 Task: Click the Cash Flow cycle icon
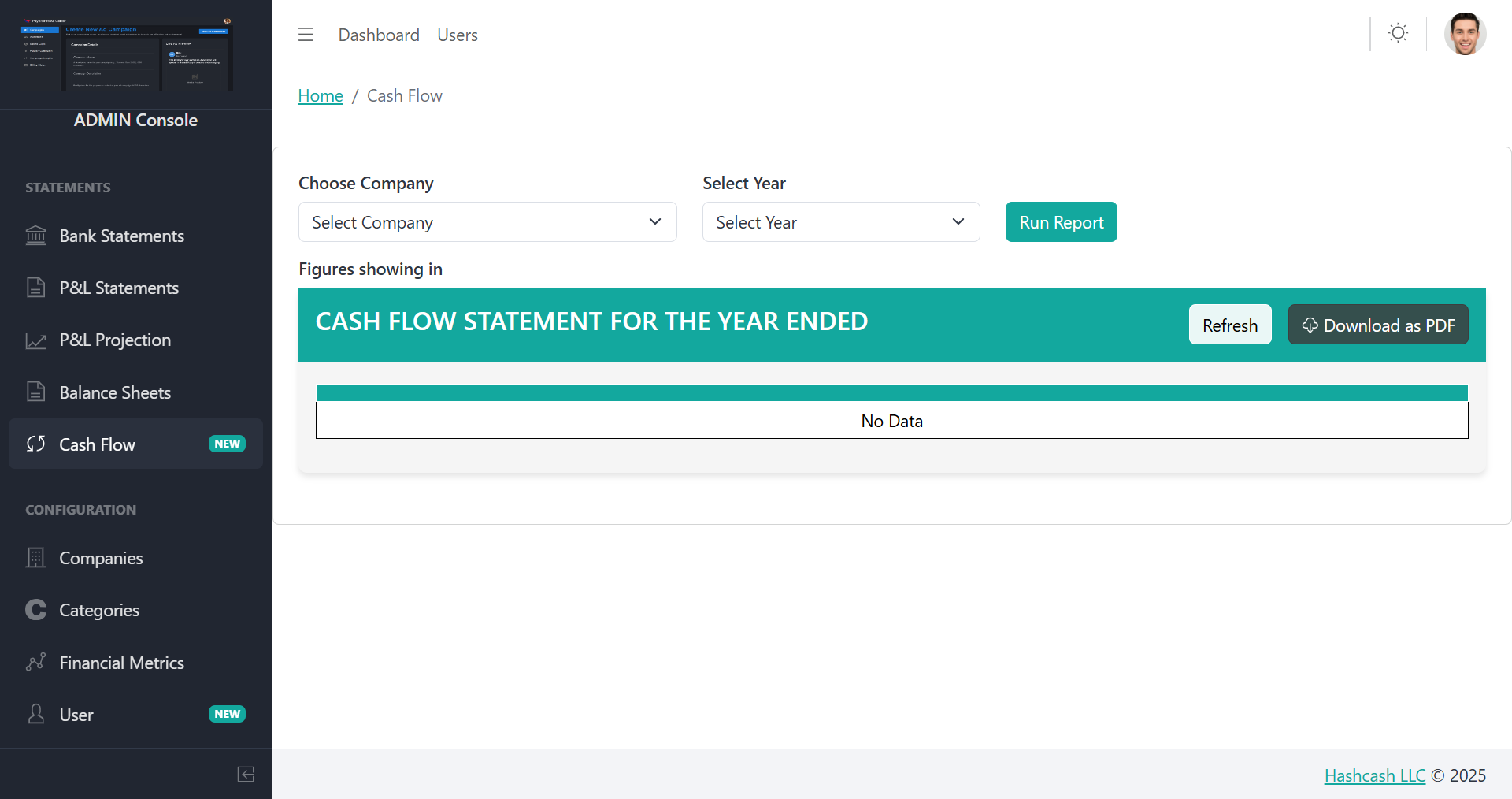coord(35,444)
